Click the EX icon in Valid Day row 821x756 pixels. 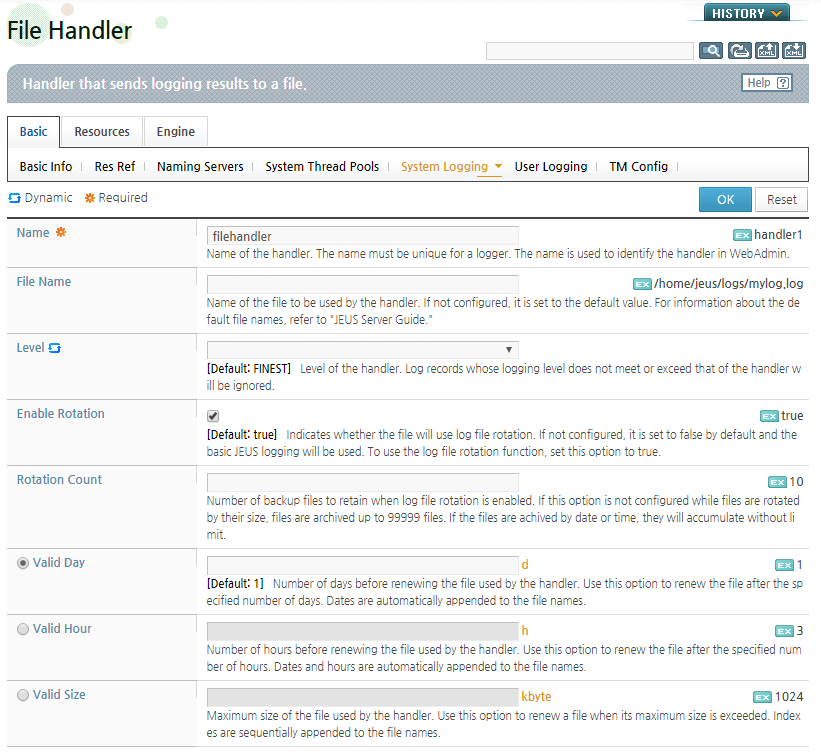pos(784,565)
